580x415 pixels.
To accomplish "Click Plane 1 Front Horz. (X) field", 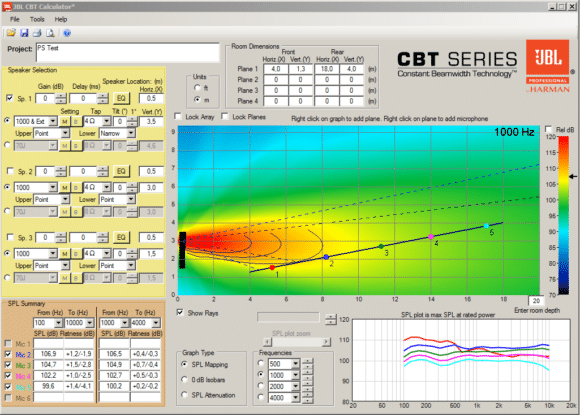I will (x=275, y=69).
